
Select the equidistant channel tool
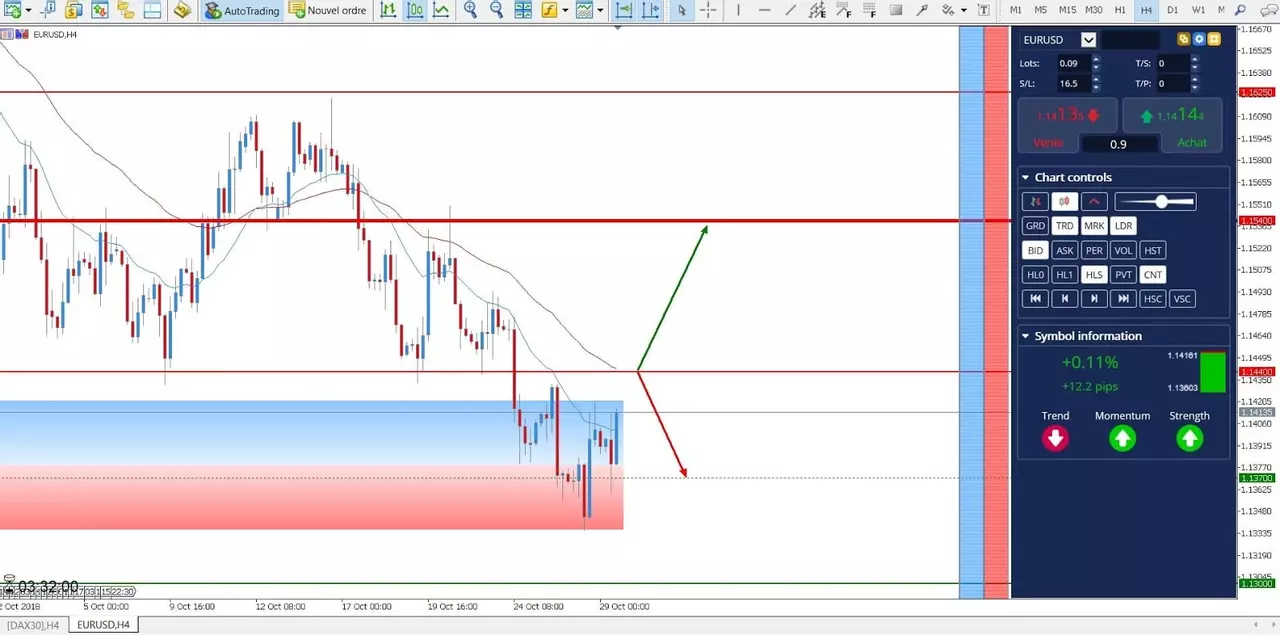tap(818, 10)
